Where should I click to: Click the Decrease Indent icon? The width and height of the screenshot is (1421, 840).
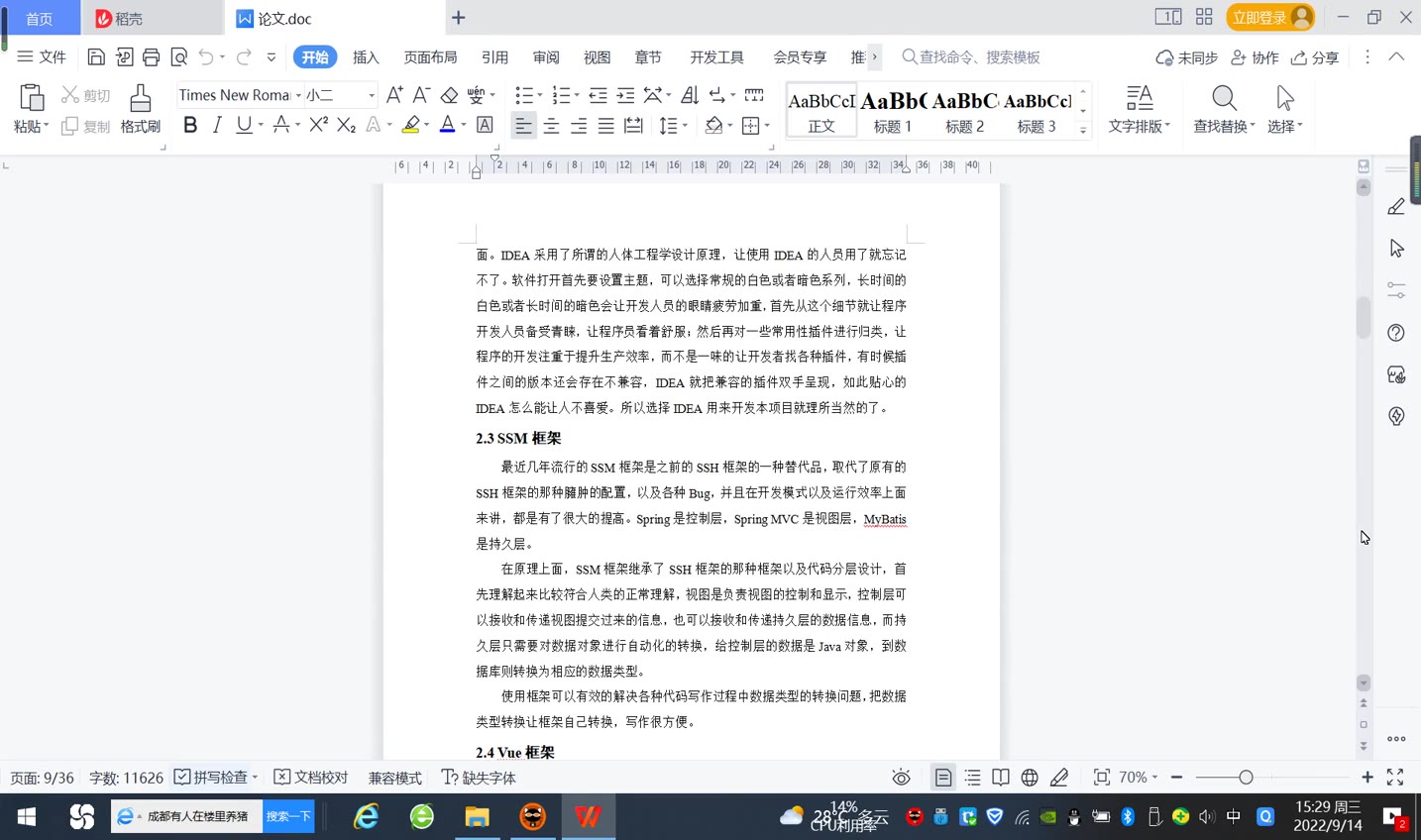click(598, 95)
